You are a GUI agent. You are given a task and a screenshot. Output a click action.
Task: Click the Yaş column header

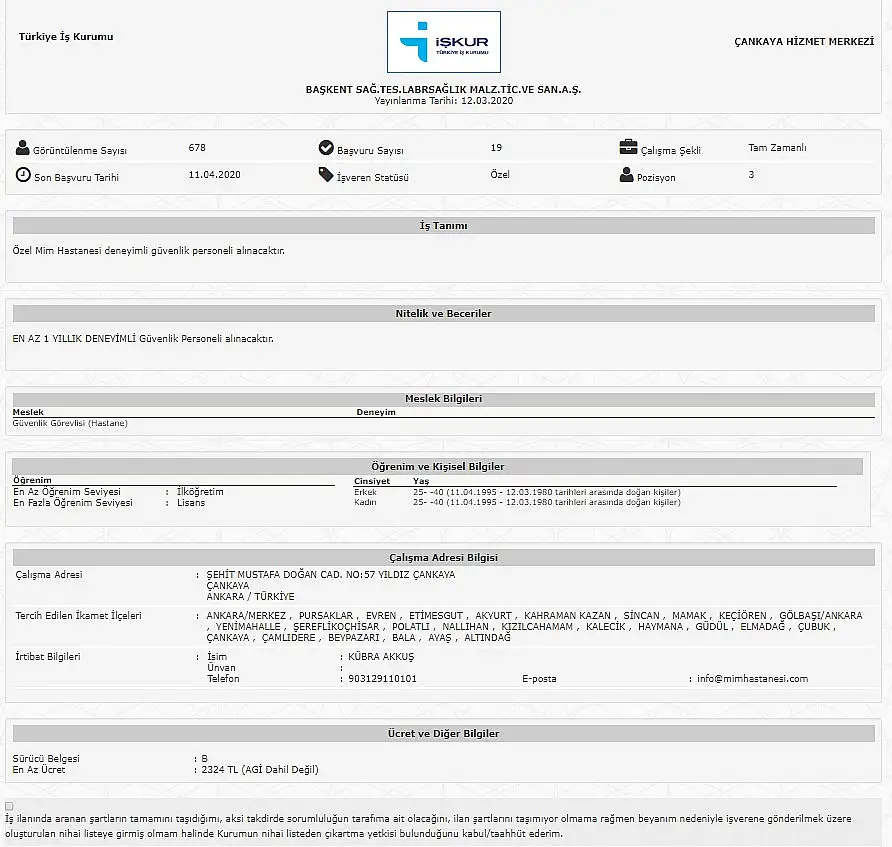point(421,481)
